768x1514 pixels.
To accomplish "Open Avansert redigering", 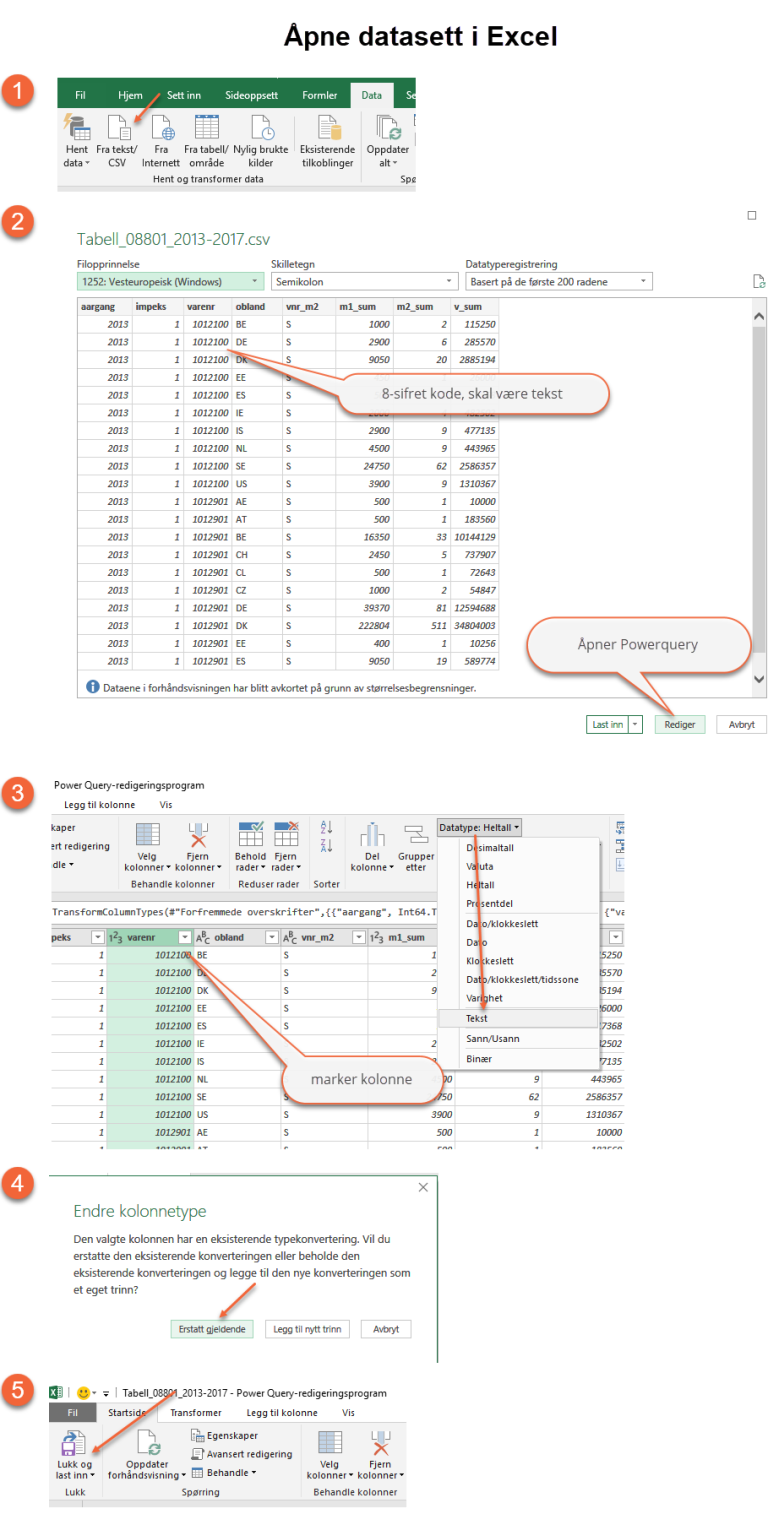I will point(241,1454).
